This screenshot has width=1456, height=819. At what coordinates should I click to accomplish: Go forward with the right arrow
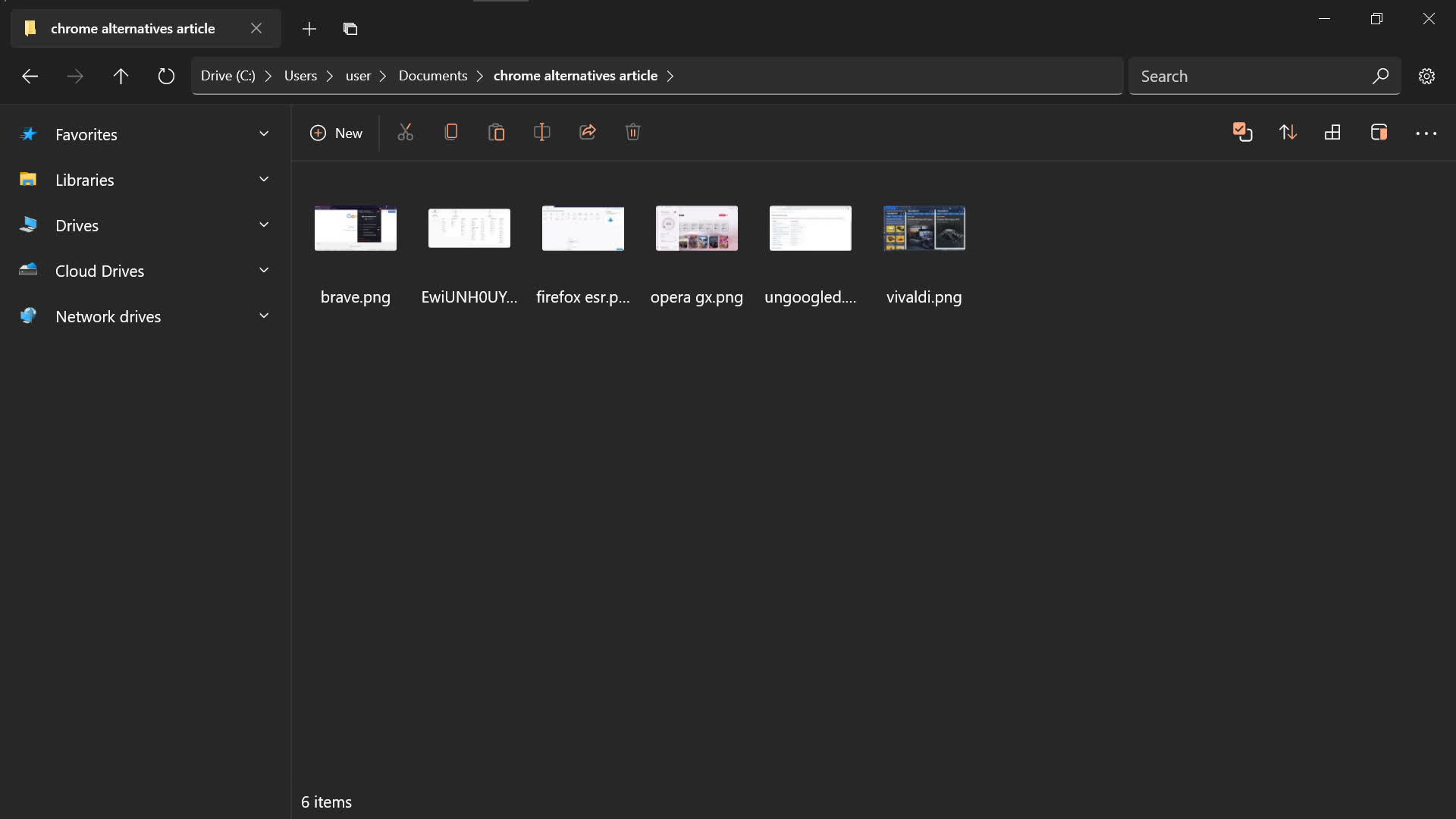point(75,76)
